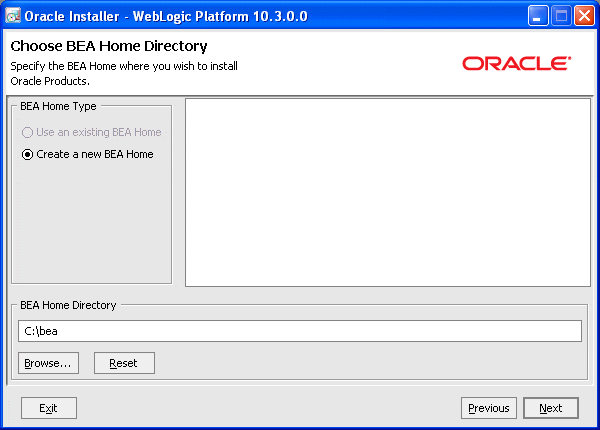This screenshot has height=430, width=600.
Task: Exit the Oracle Installer
Action: 49,408
